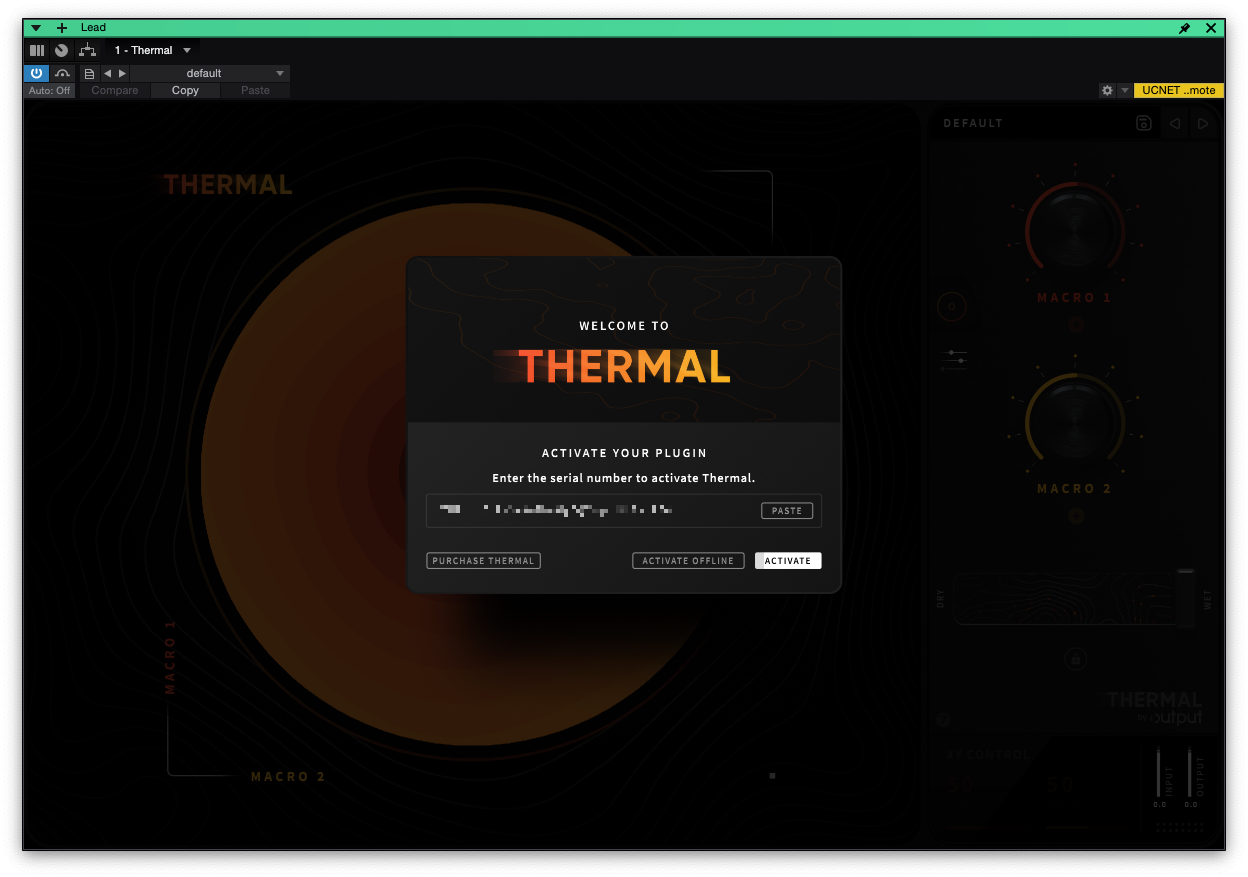The width and height of the screenshot is (1248, 877).
Task: Click the Auto: Off automation button
Action: pyautogui.click(x=50, y=90)
